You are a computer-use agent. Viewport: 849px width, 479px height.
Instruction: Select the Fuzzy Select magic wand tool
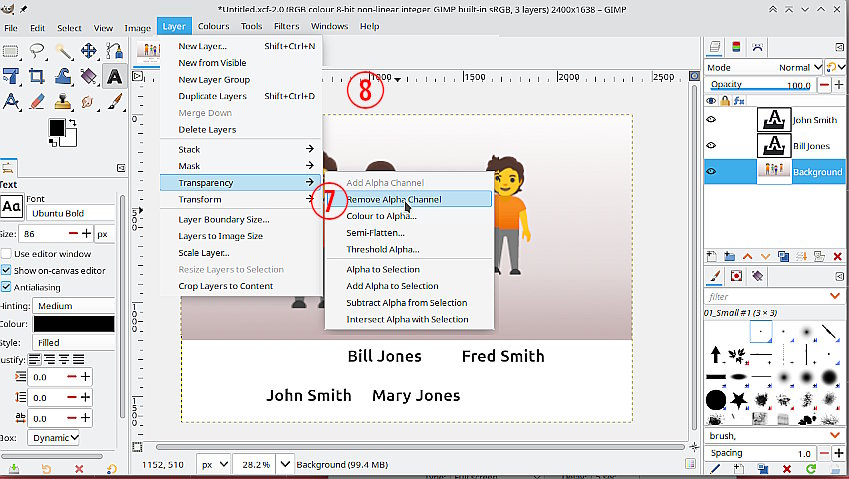tap(63, 51)
